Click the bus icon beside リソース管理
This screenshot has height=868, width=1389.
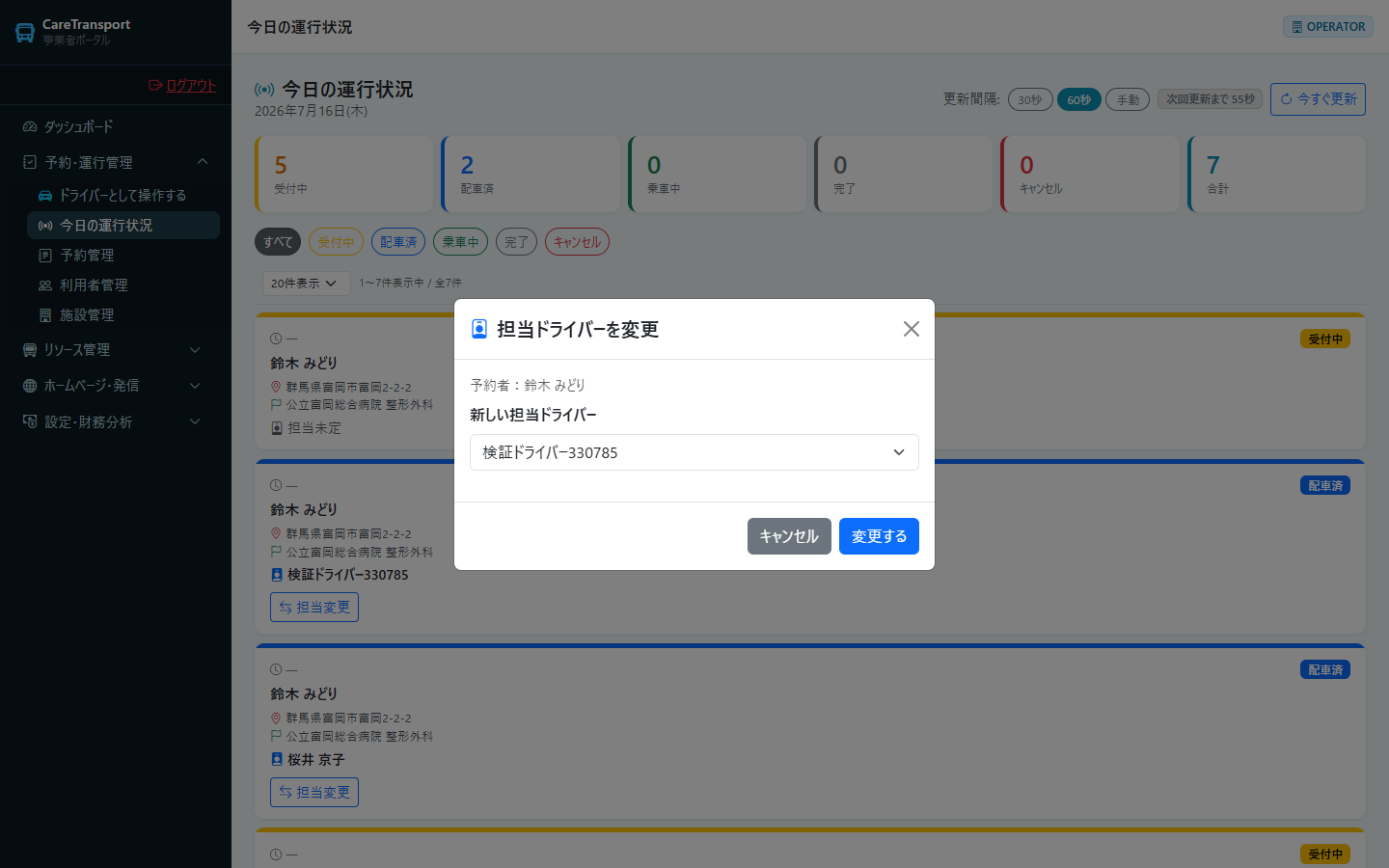coord(30,349)
